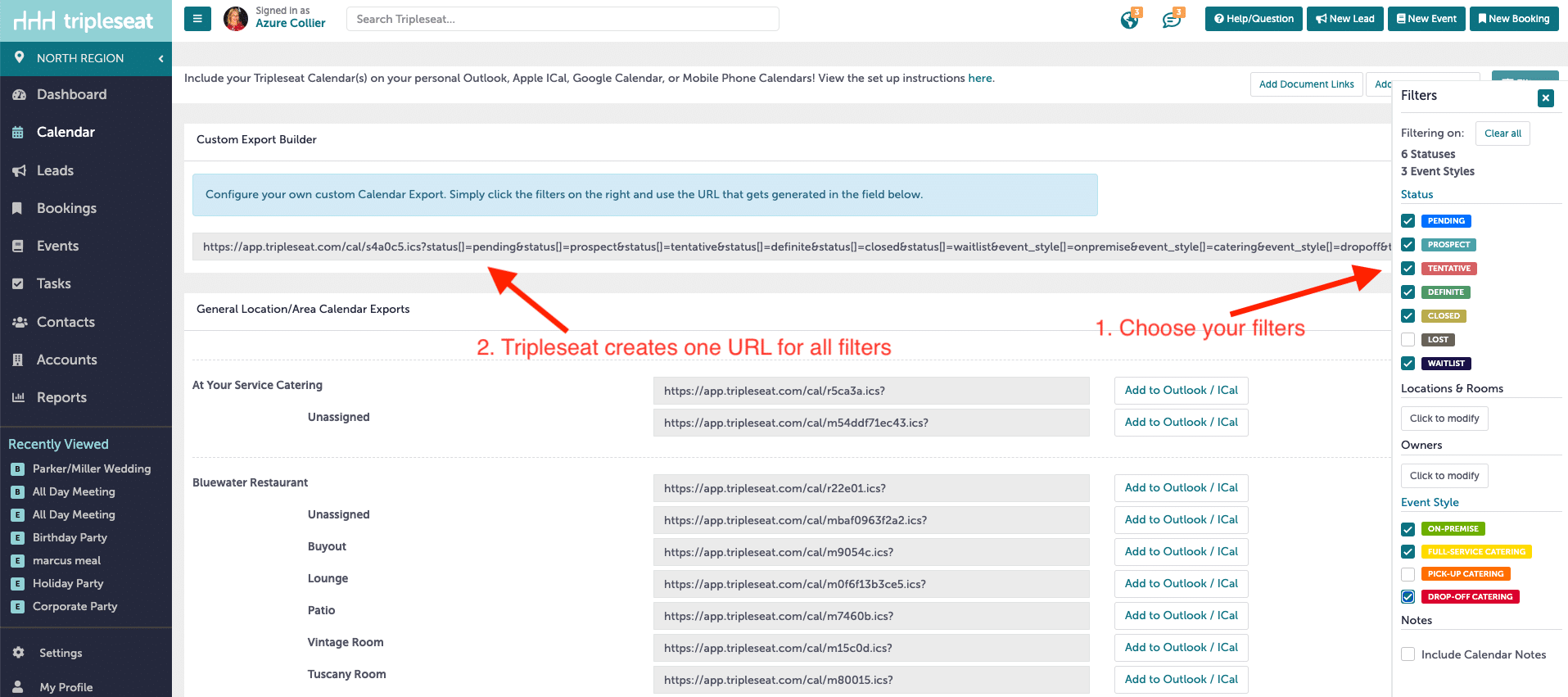Click the My Profile person icon

pyautogui.click(x=18, y=687)
